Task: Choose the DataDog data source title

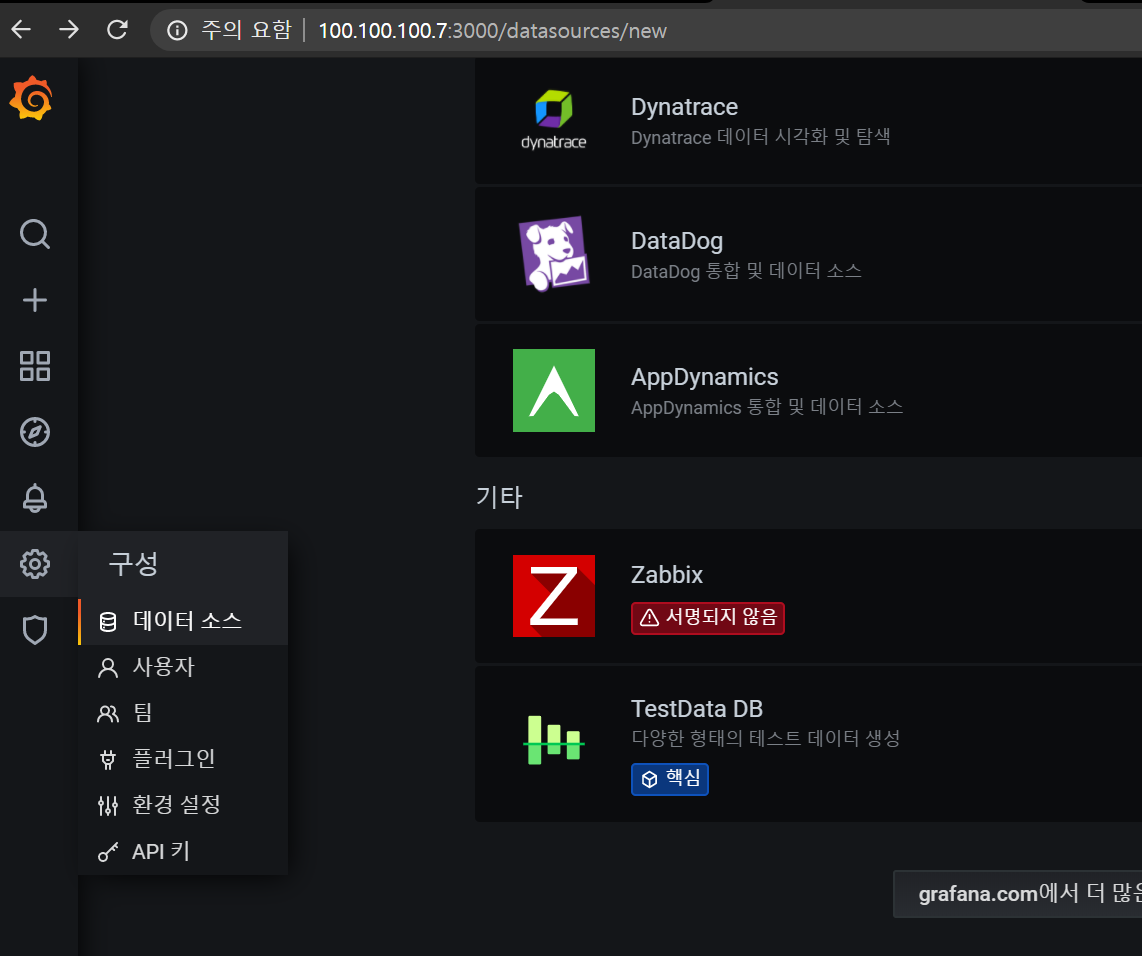Action: (x=677, y=241)
